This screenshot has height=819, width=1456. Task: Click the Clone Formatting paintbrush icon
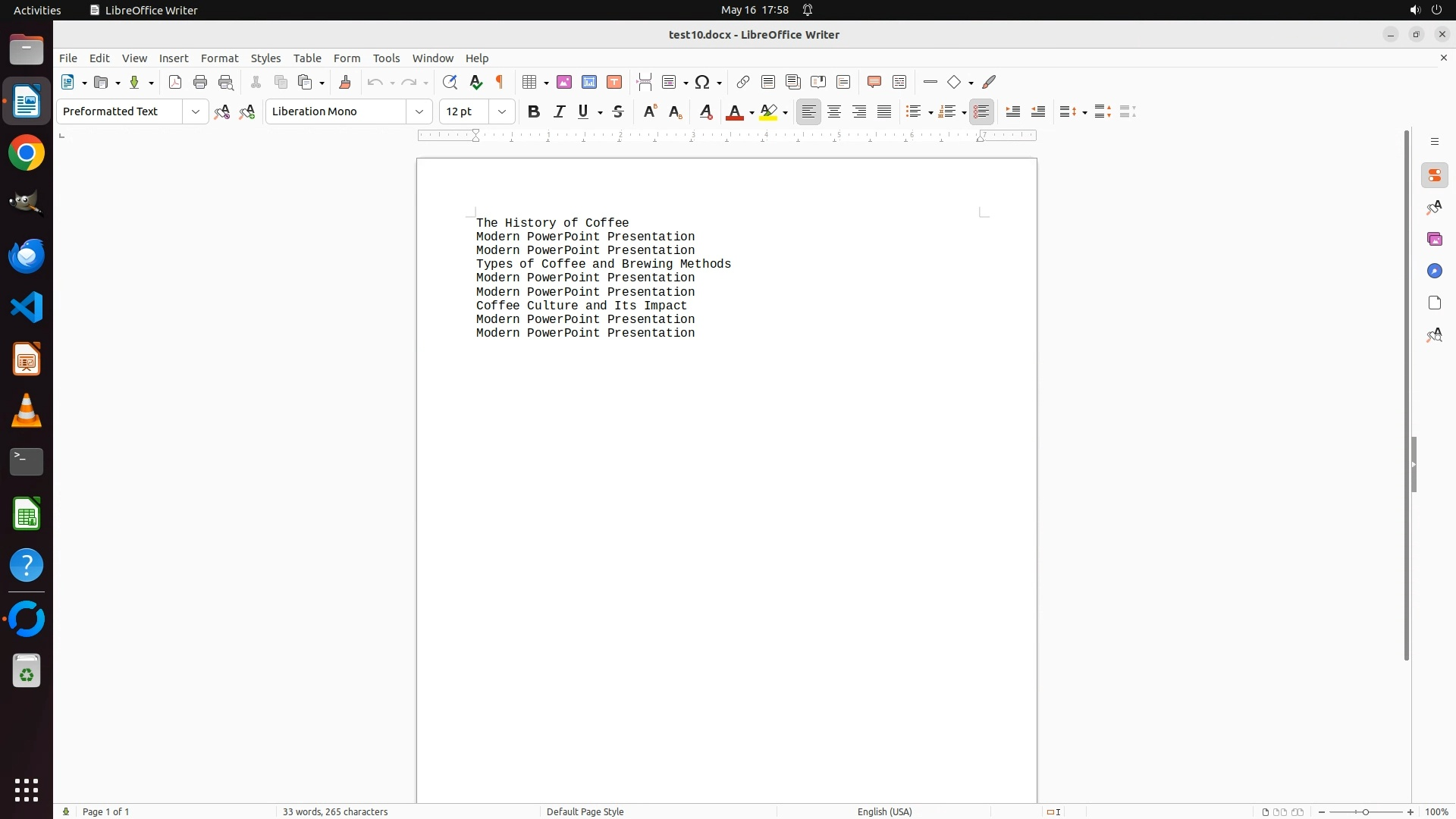tap(345, 83)
